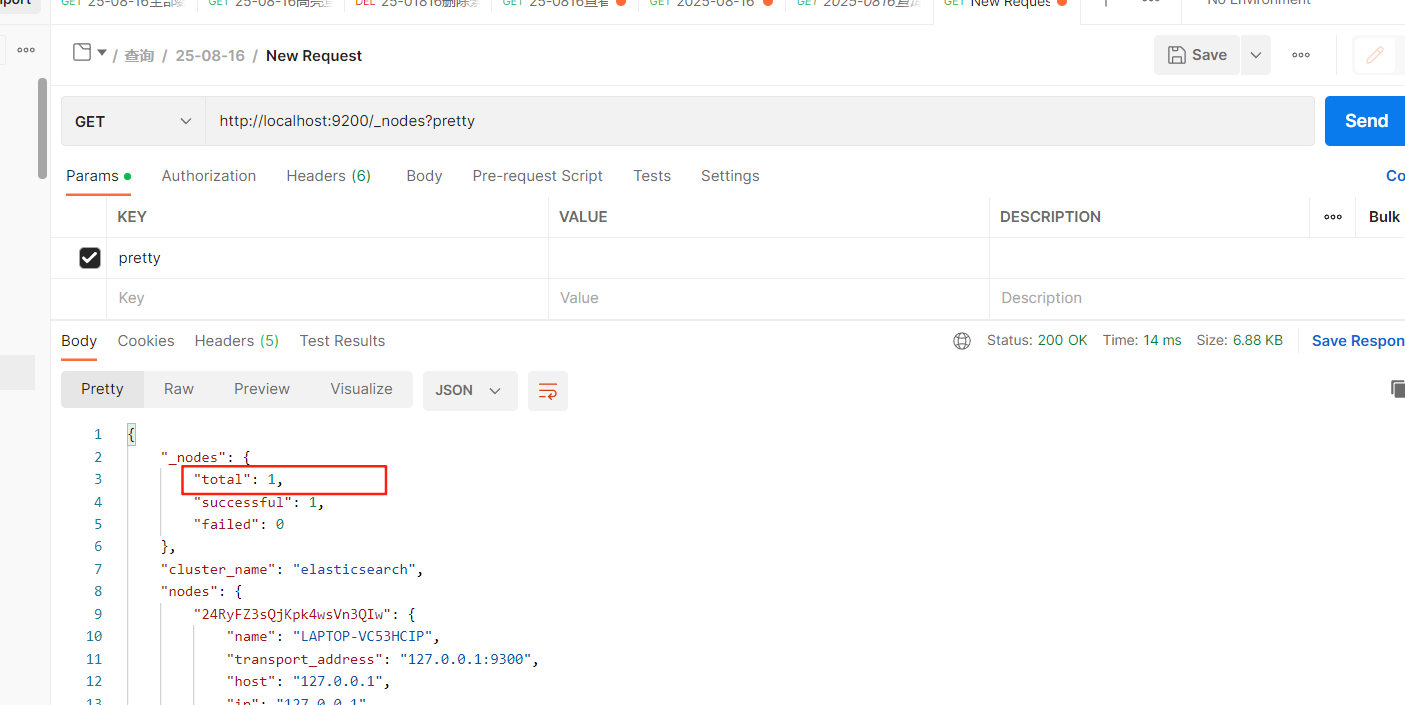Image resolution: width=1405 pixels, height=705 pixels.
Task: Open the JSON format dropdown
Action: [x=470, y=390]
